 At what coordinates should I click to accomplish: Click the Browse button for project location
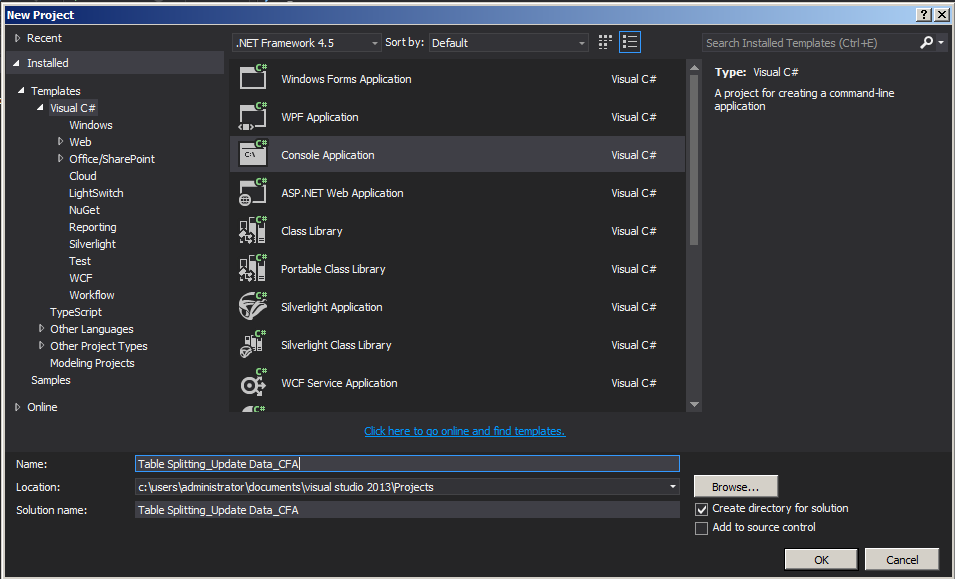click(x=735, y=486)
